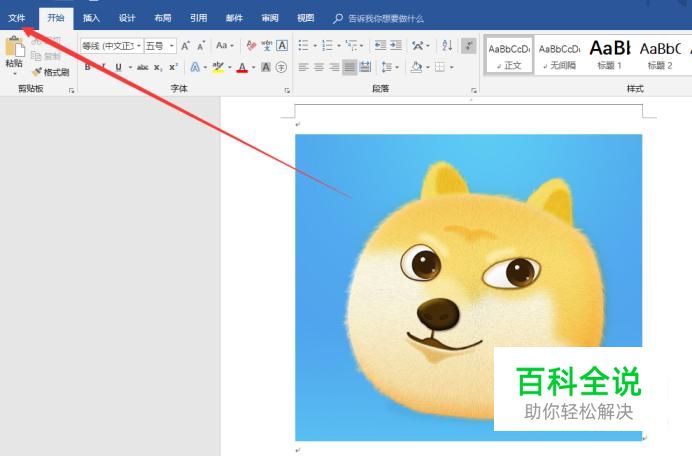Toggle underline formatting
The image size is (692, 456).
117,67
